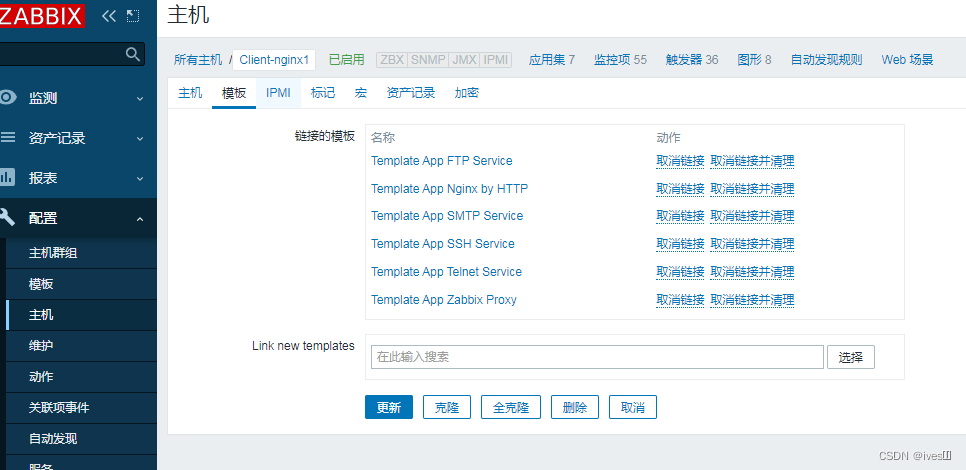Click 取消链接 for Nginx by HTTP
The height and width of the screenshot is (470, 966).
(x=680, y=189)
